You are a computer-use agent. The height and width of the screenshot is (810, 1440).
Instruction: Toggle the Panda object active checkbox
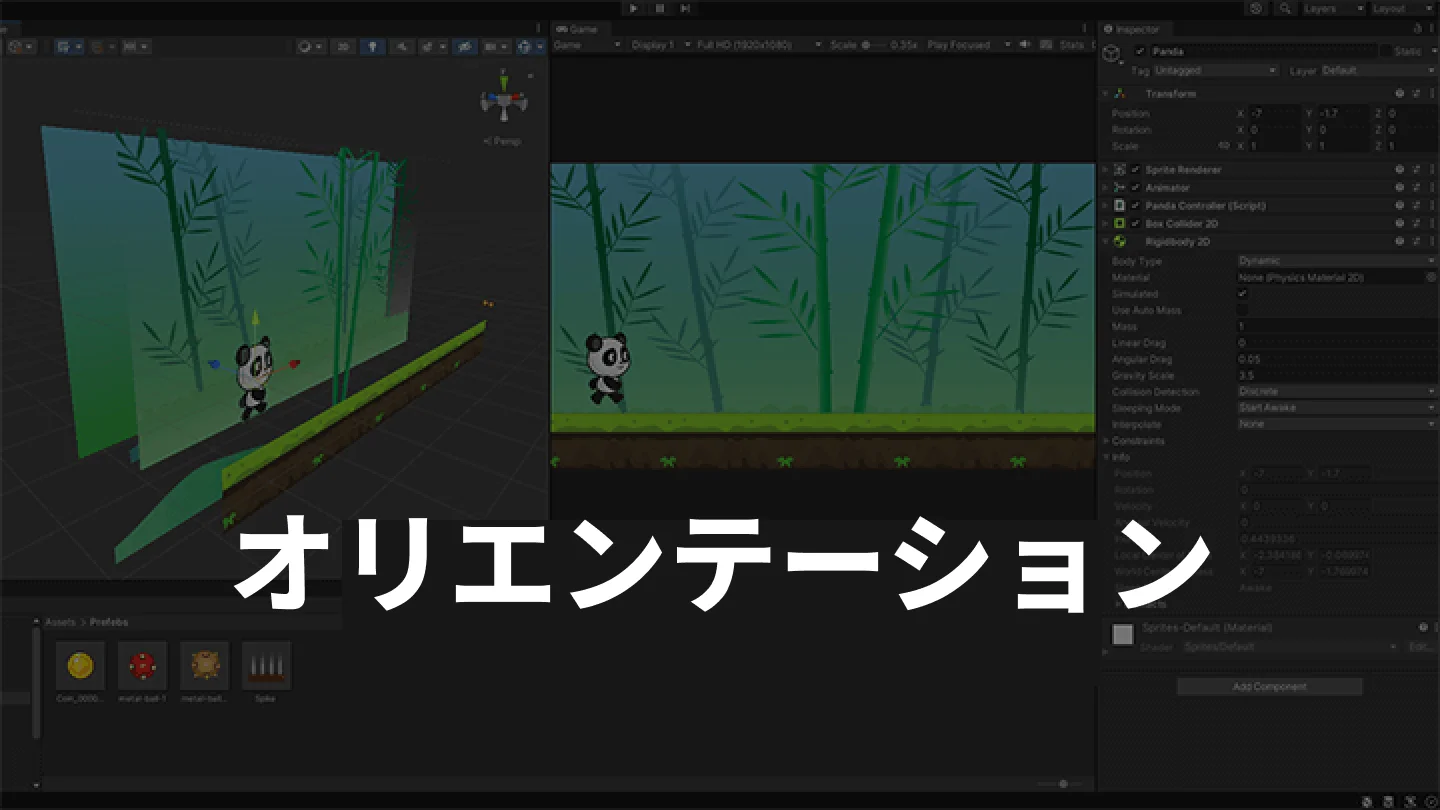pyautogui.click(x=1140, y=51)
